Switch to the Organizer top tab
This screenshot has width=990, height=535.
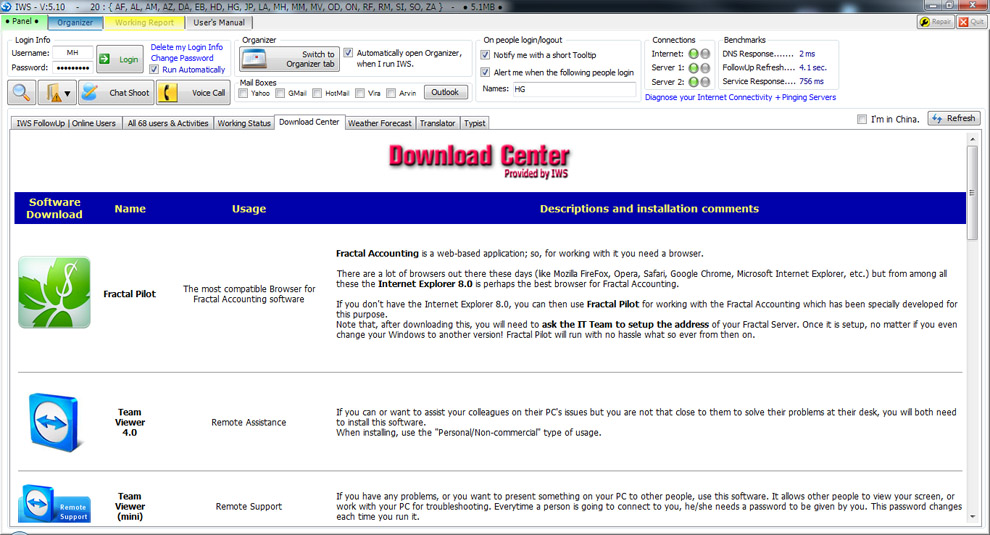(75, 22)
